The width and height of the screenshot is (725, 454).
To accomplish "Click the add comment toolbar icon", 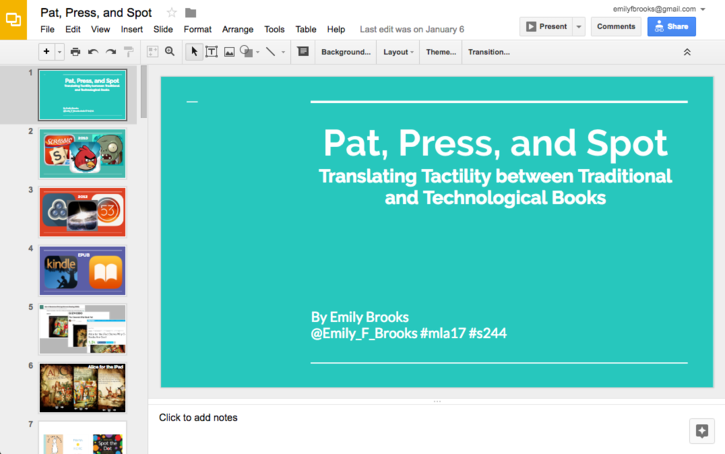I will (x=303, y=52).
